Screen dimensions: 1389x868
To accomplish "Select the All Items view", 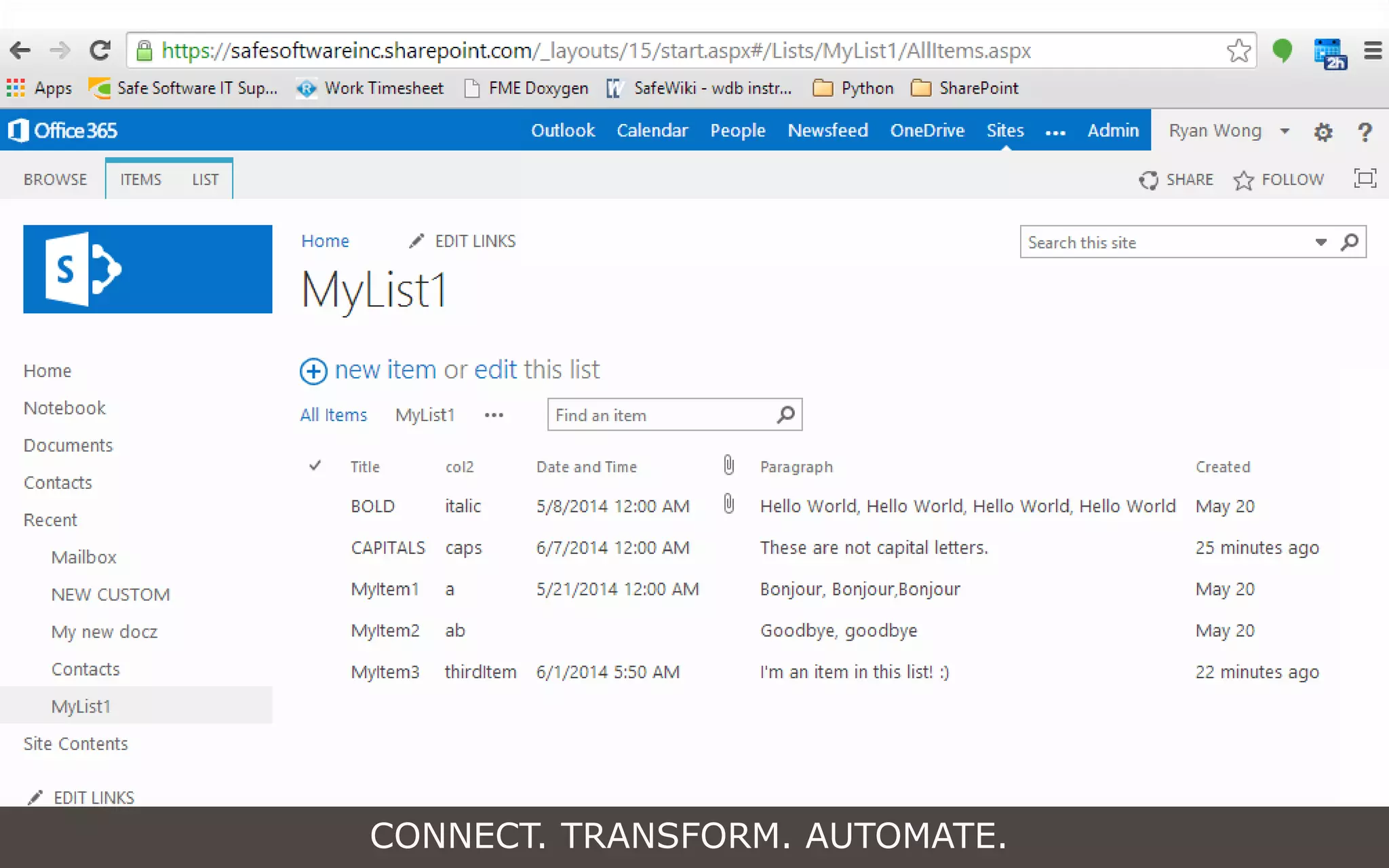I will pos(334,415).
